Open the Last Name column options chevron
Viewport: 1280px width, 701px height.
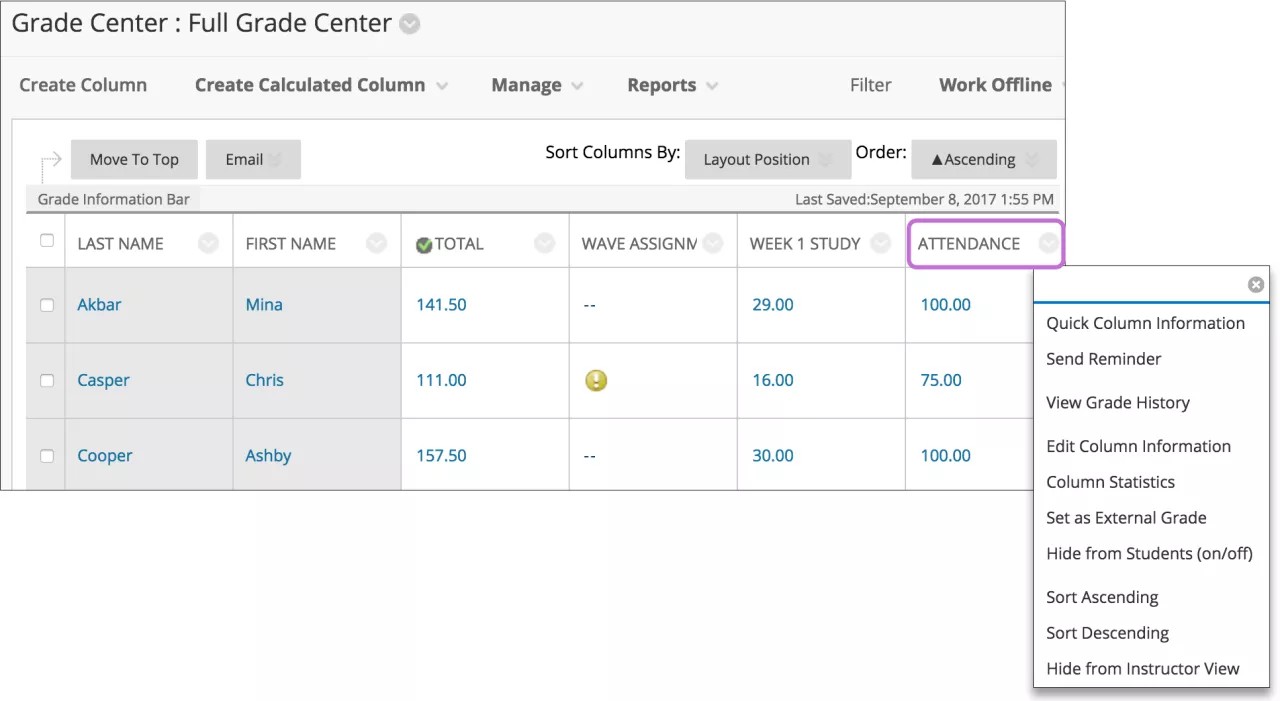coord(207,242)
